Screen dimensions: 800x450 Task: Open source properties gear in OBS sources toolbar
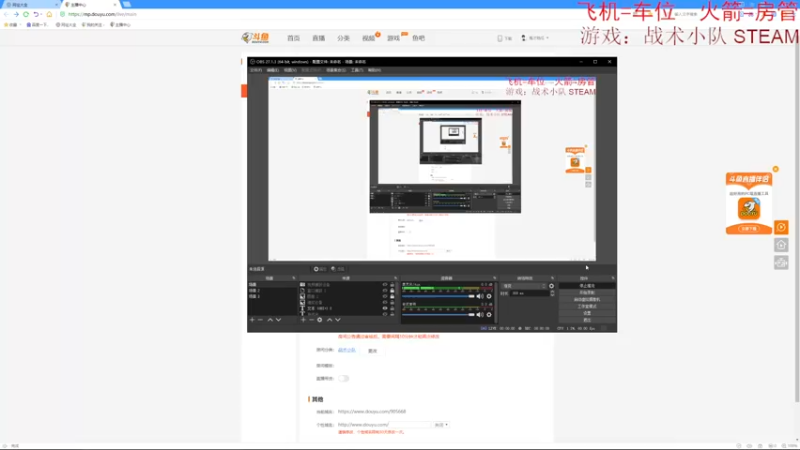click(319, 320)
